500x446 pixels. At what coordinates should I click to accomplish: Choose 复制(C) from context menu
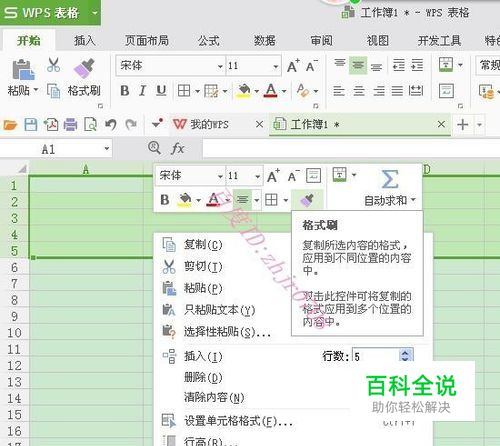pyautogui.click(x=203, y=245)
